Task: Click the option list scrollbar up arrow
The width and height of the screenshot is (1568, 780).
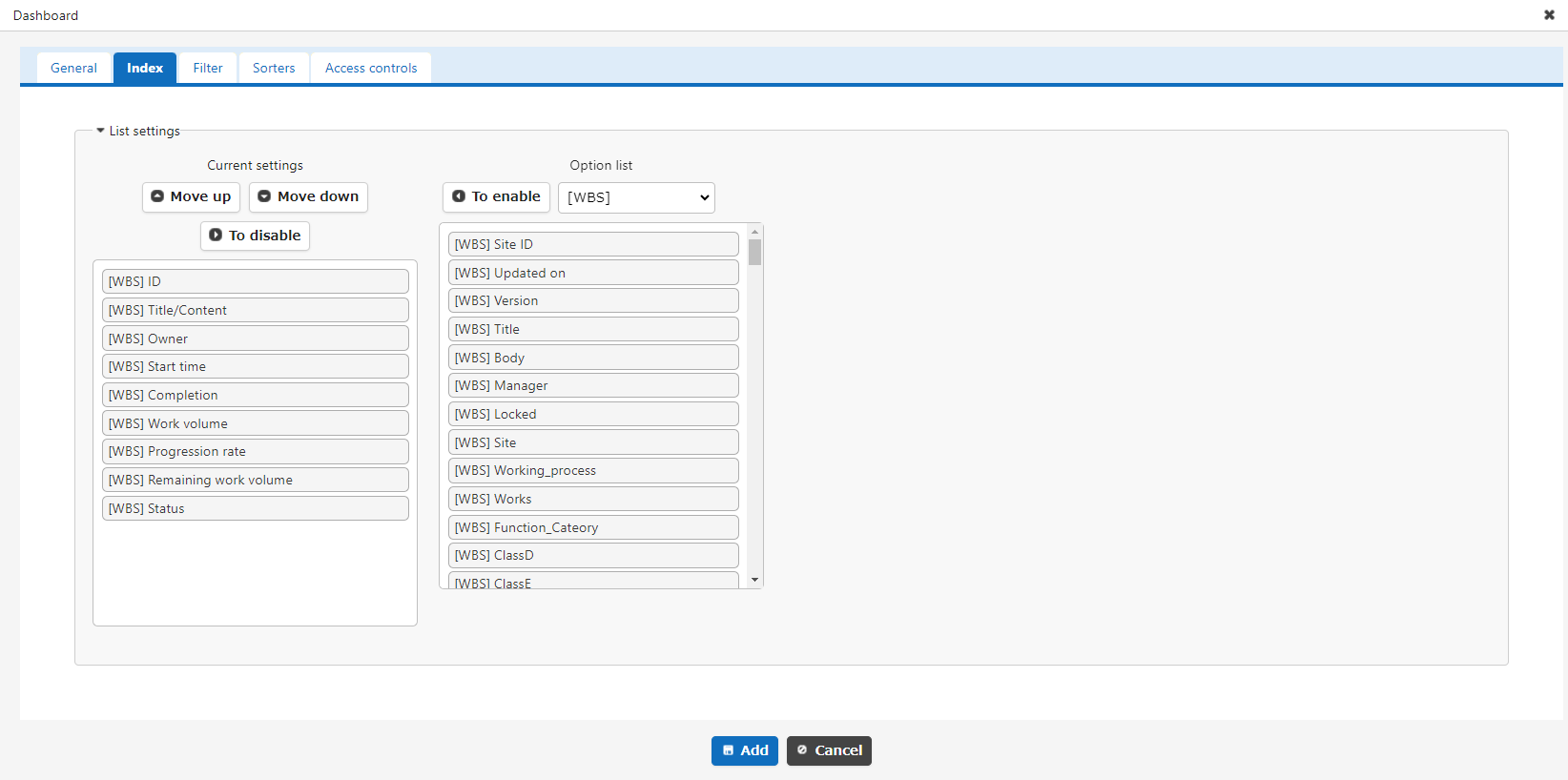Action: tap(755, 232)
